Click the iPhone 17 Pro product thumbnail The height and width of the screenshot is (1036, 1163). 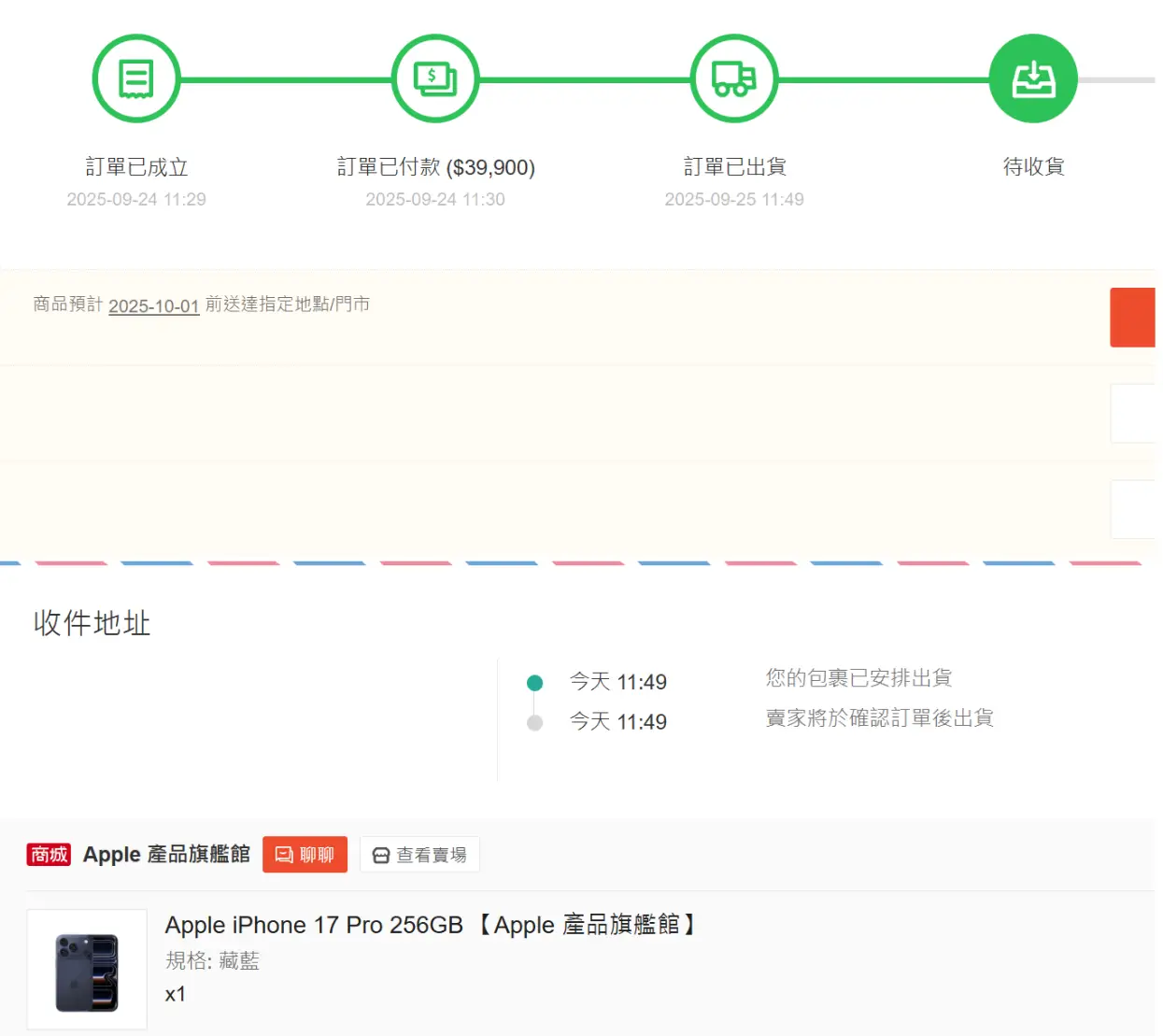pyautogui.click(x=87, y=970)
